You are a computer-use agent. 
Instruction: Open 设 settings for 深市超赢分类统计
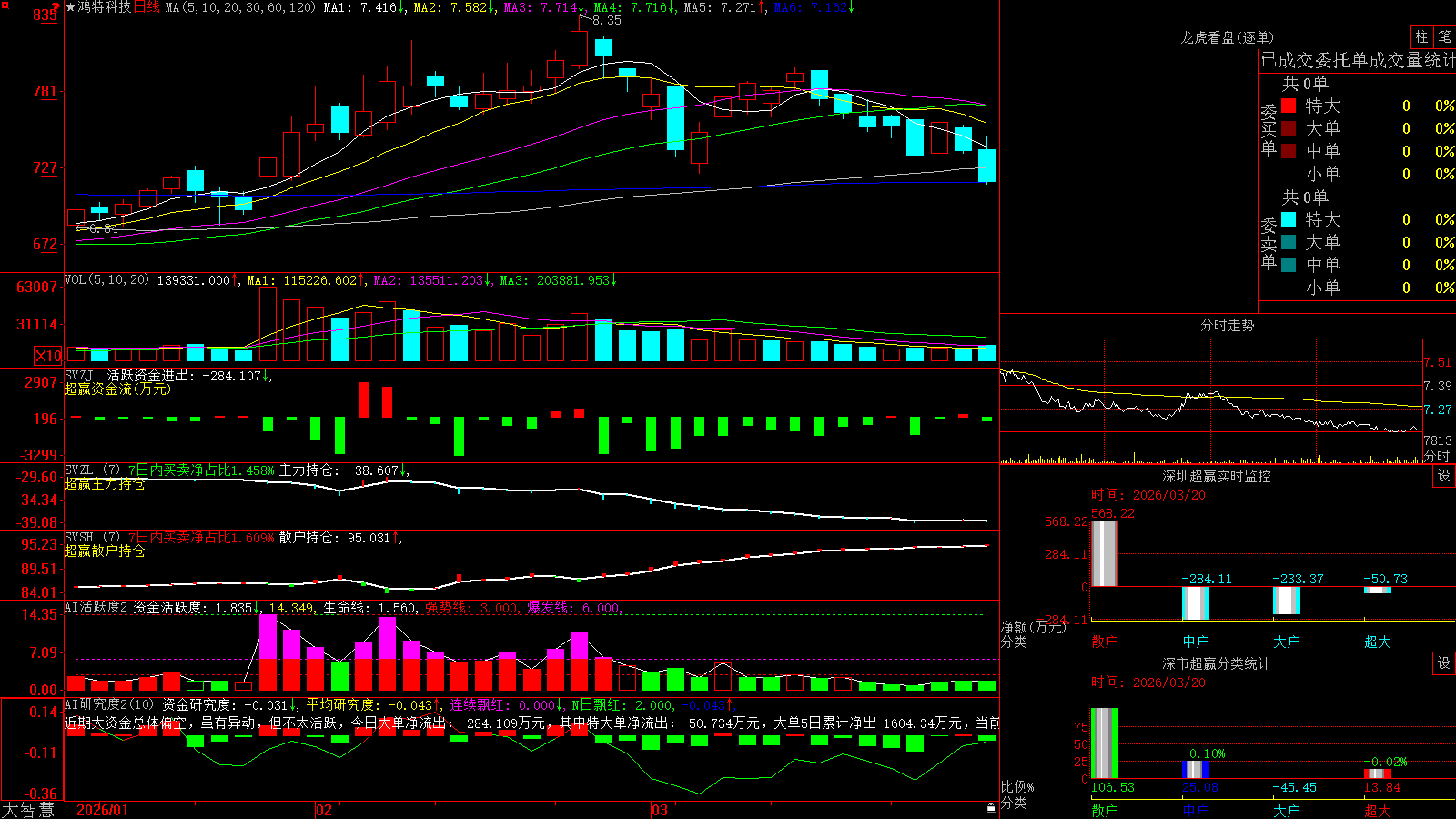1444,663
